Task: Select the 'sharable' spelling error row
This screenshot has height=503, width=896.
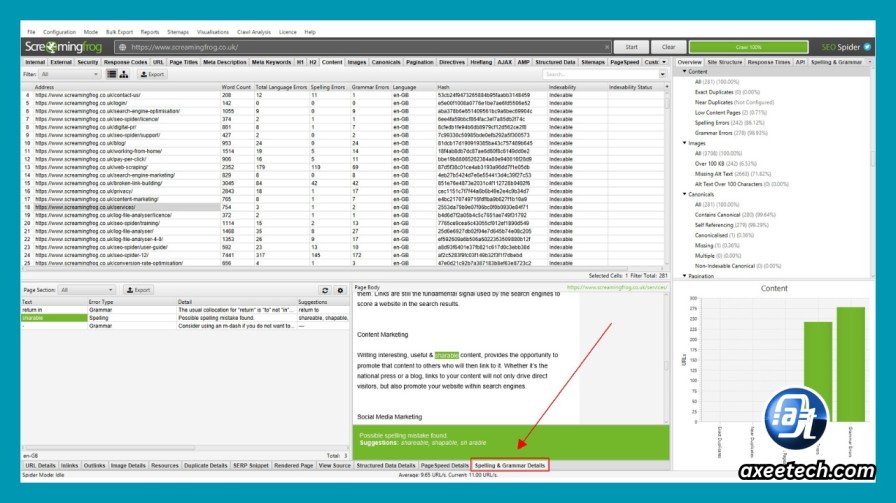Action: pyautogui.click(x=185, y=318)
